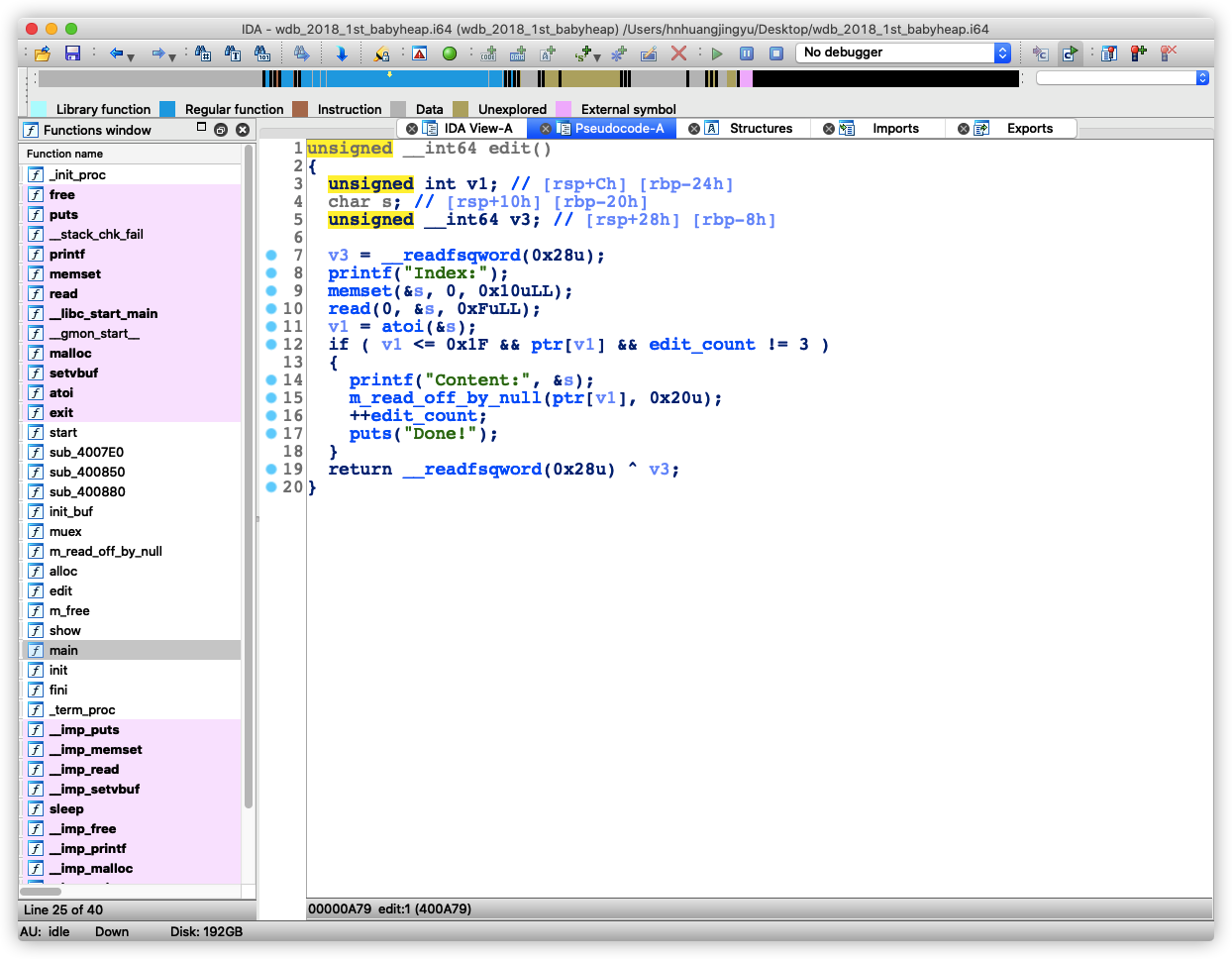Click the make-code icon

488,53
